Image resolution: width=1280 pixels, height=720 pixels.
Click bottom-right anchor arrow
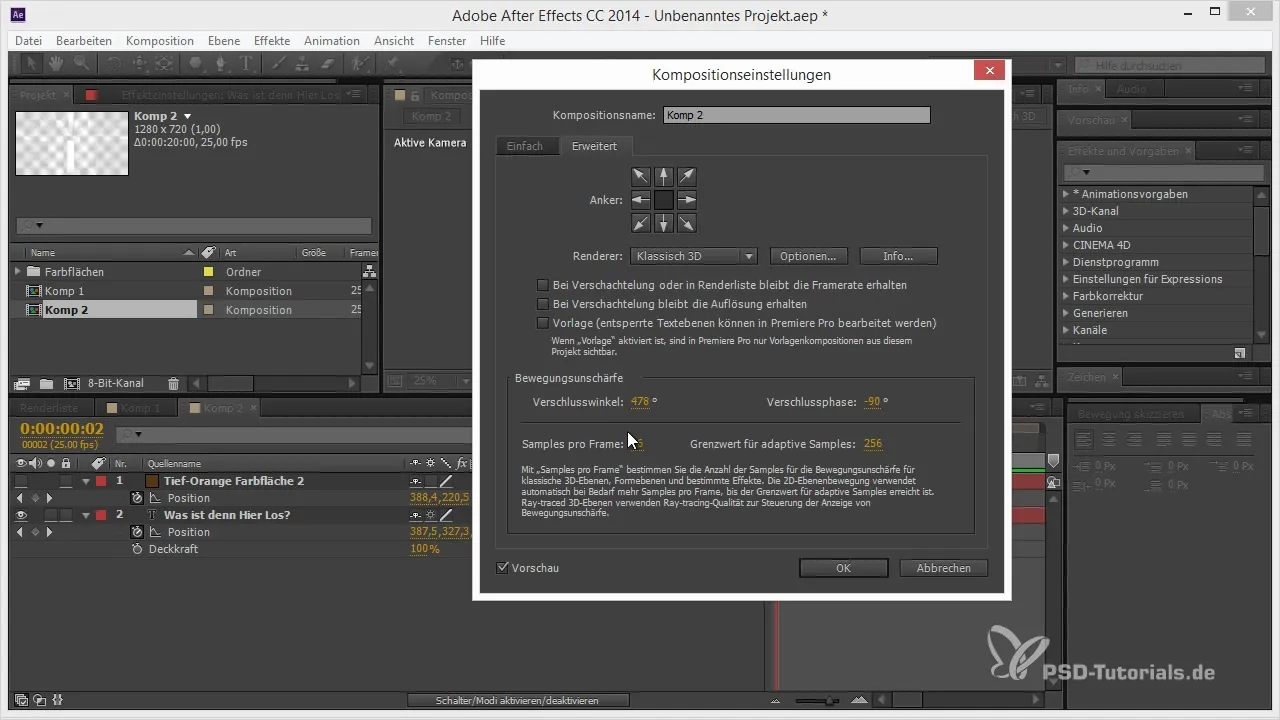pos(687,223)
